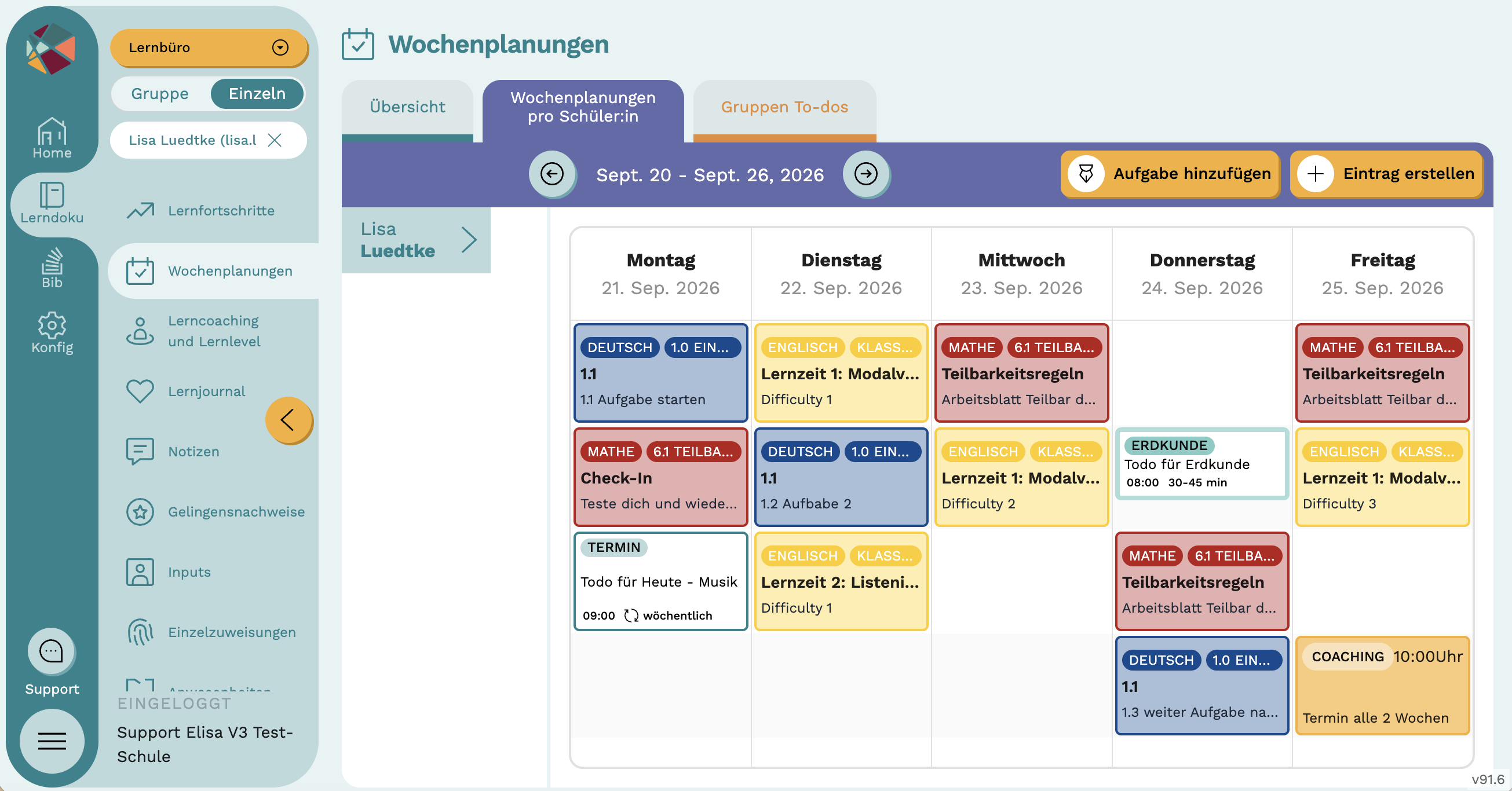Screen dimensions: 1512x791
Task: Open the Lerndoku section
Action: pos(52,204)
